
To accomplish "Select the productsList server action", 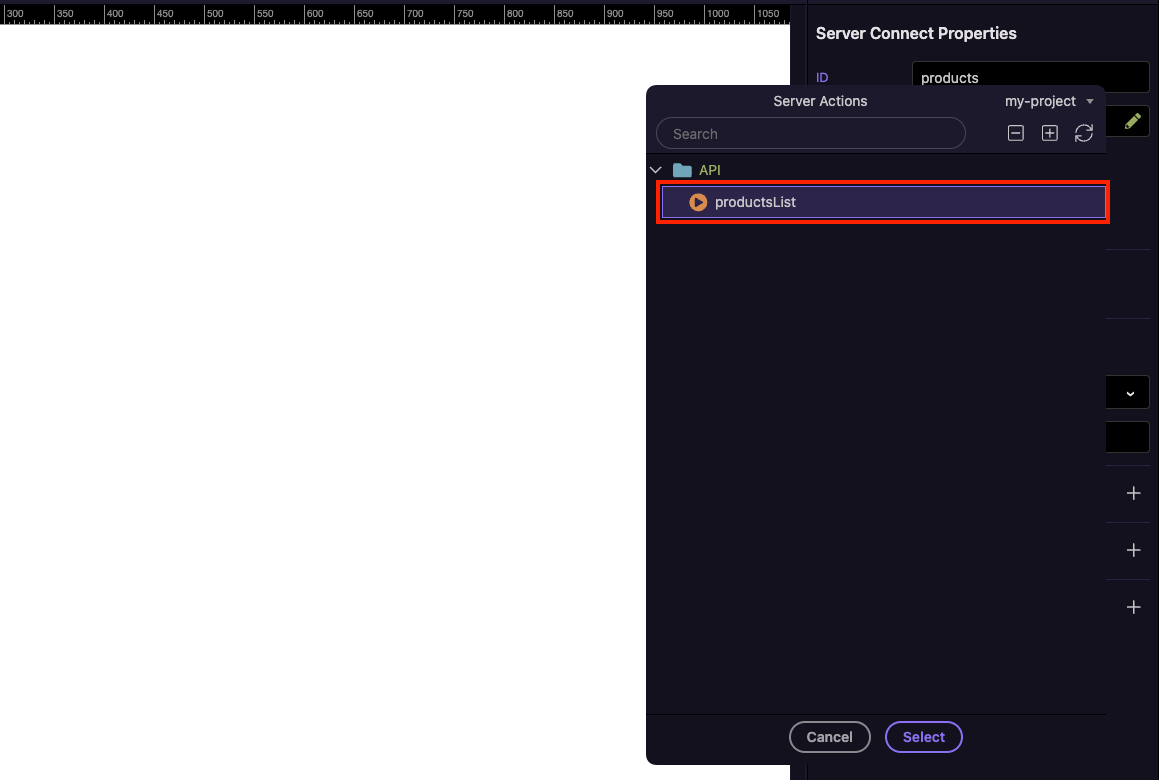I will tap(755, 202).
